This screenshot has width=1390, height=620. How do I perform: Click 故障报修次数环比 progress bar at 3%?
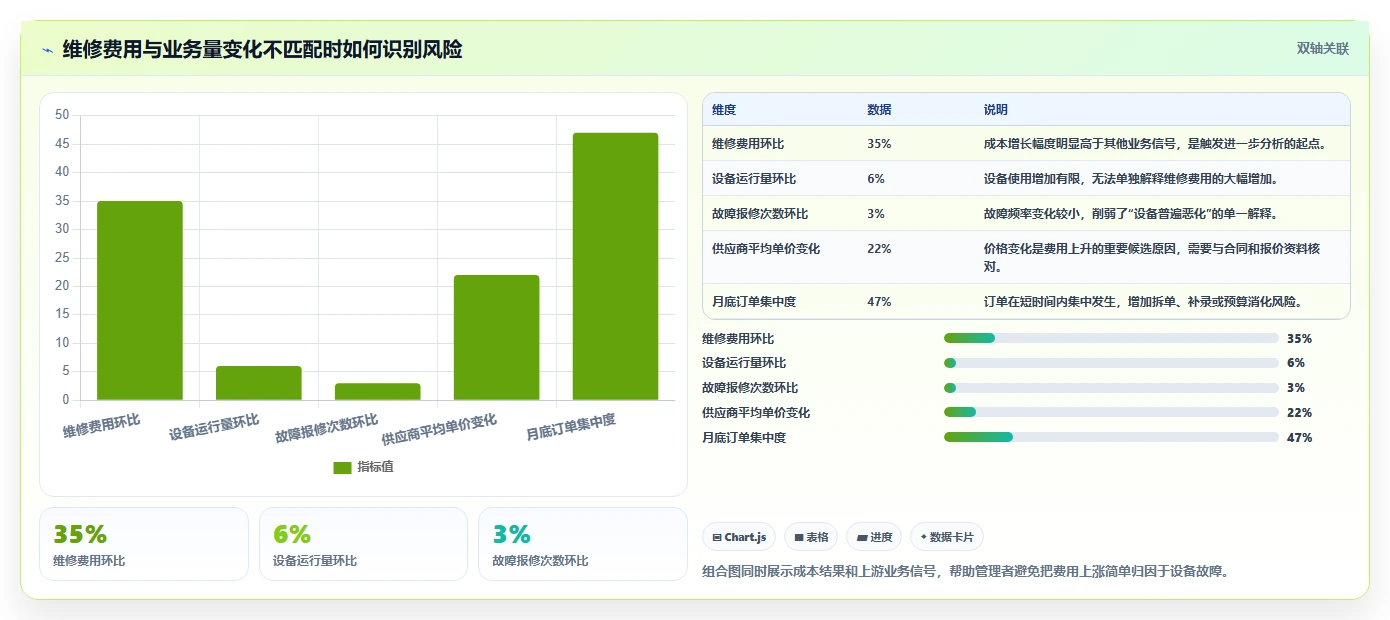(x=1111, y=388)
